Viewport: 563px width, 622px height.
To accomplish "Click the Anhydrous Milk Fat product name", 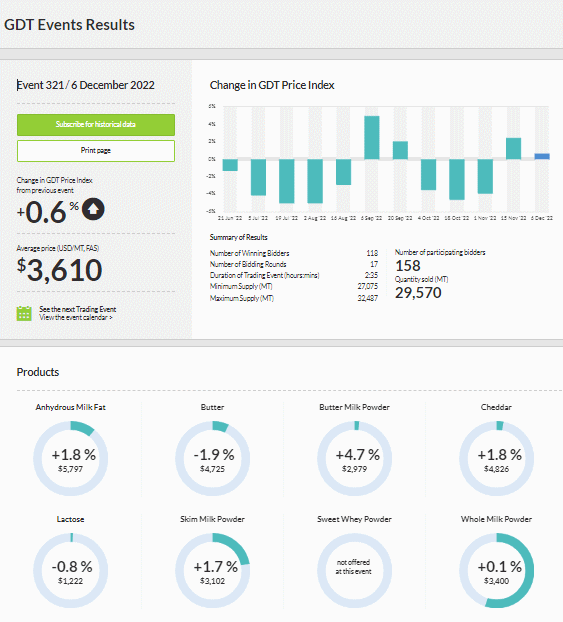I will tap(71, 407).
